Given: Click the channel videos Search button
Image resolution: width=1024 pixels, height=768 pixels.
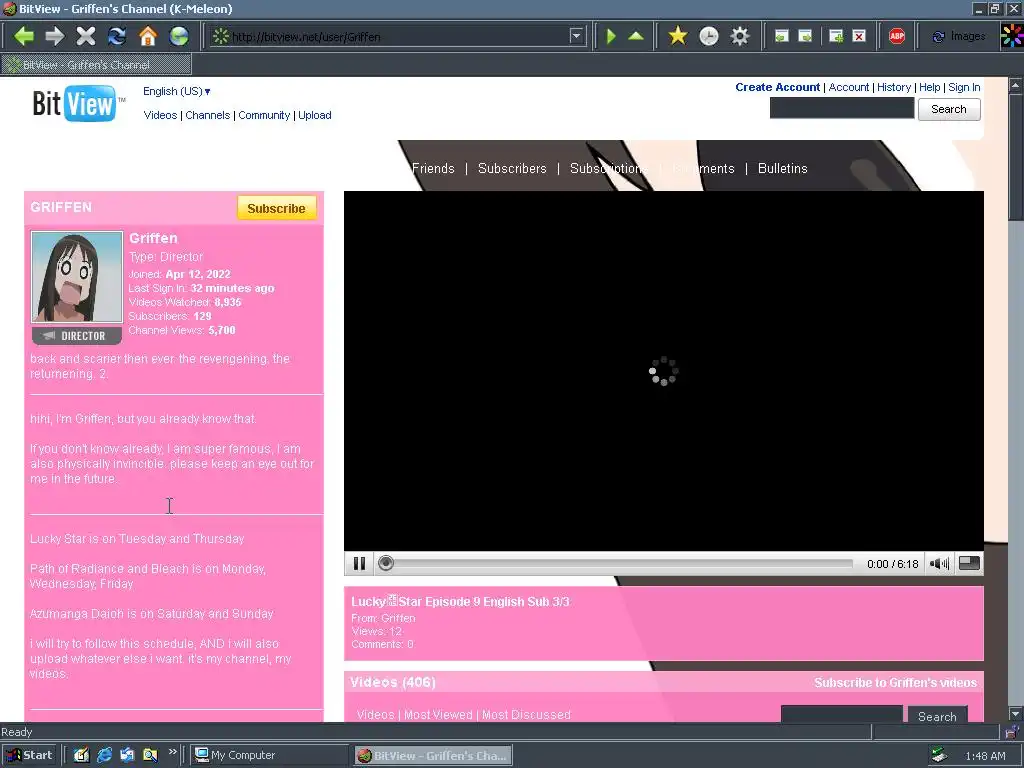Looking at the screenshot, I should point(937,715).
